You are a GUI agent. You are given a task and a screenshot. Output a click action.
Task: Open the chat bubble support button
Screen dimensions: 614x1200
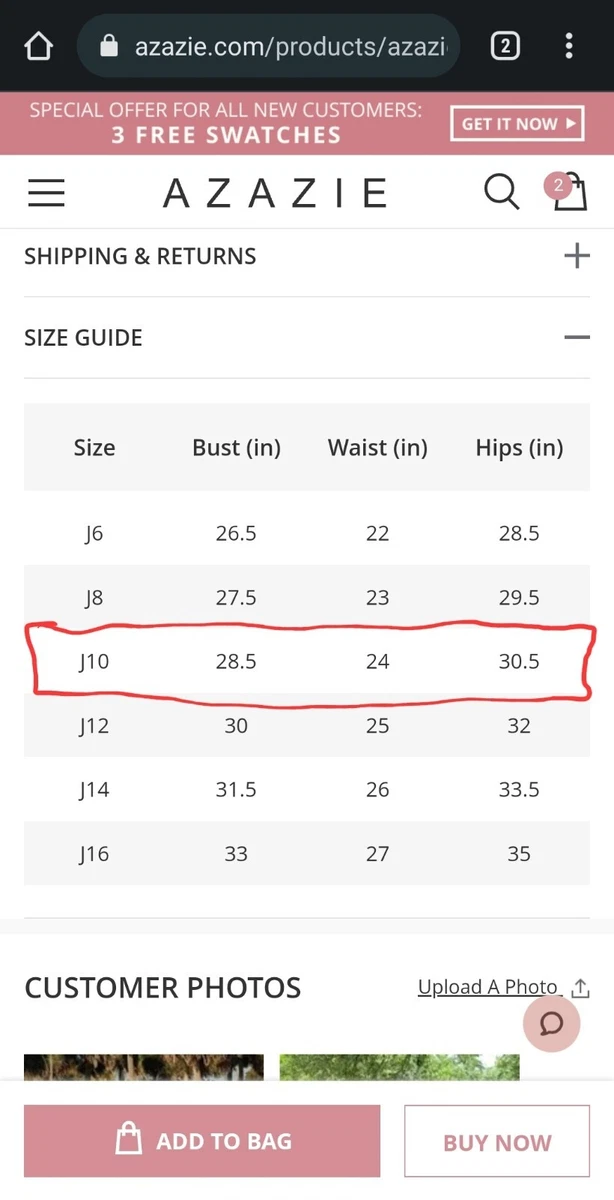coord(552,1023)
